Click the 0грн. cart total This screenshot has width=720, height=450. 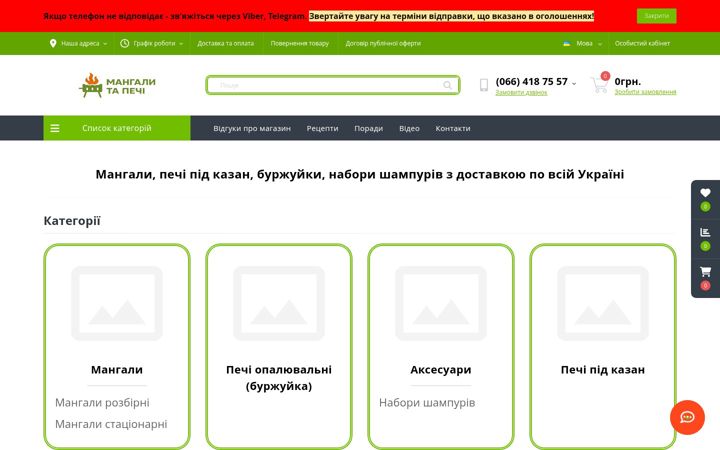point(628,81)
